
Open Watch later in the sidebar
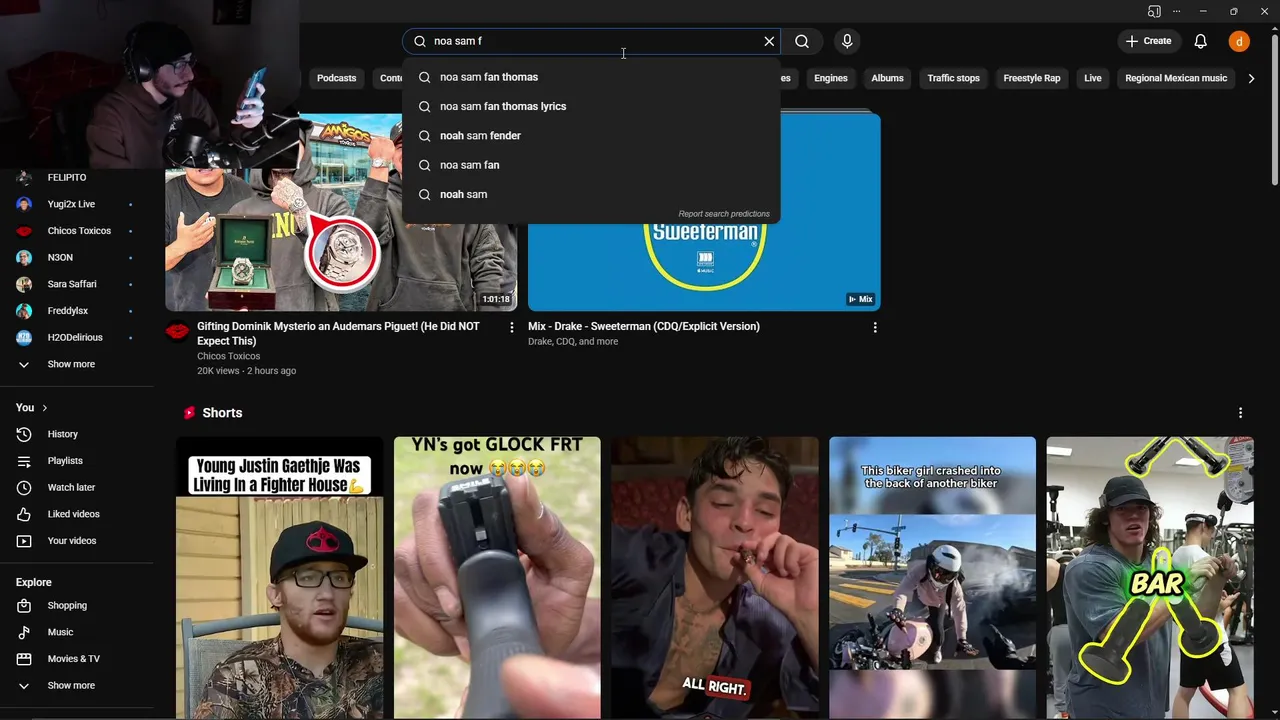pyautogui.click(x=76, y=487)
